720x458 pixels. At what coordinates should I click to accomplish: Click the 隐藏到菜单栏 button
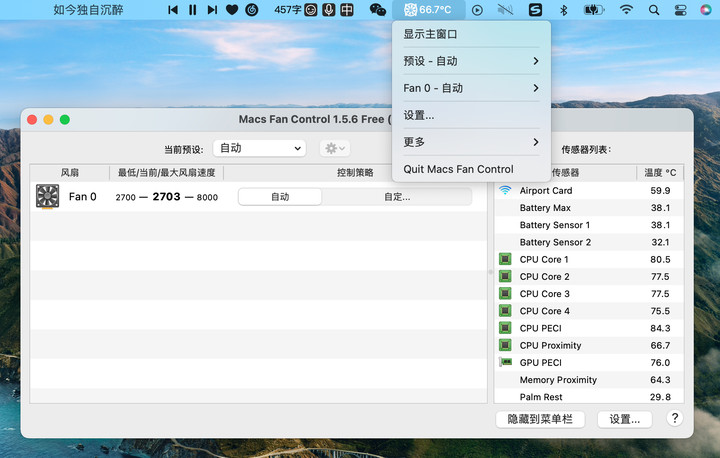(x=540, y=419)
